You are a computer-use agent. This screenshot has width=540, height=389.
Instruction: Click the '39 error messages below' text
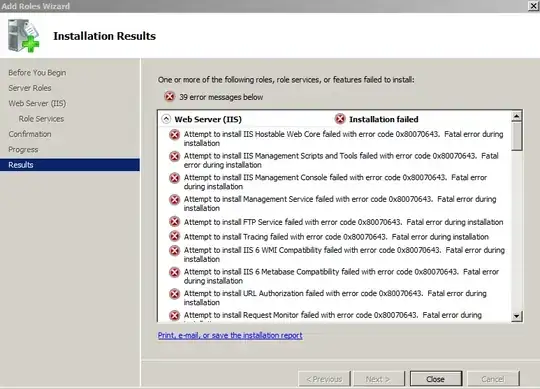(221, 97)
